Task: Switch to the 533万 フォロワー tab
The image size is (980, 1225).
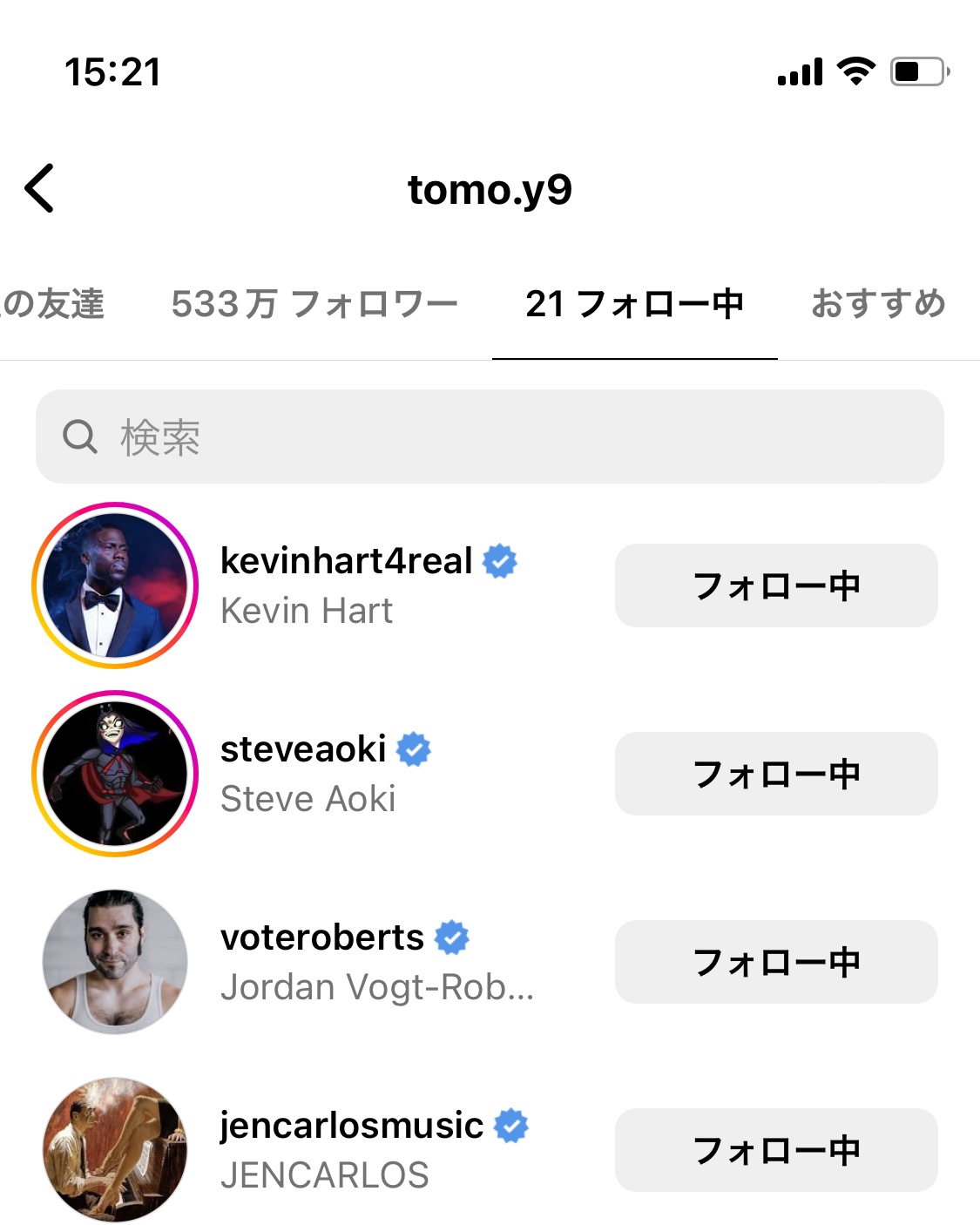Action: pos(314,304)
